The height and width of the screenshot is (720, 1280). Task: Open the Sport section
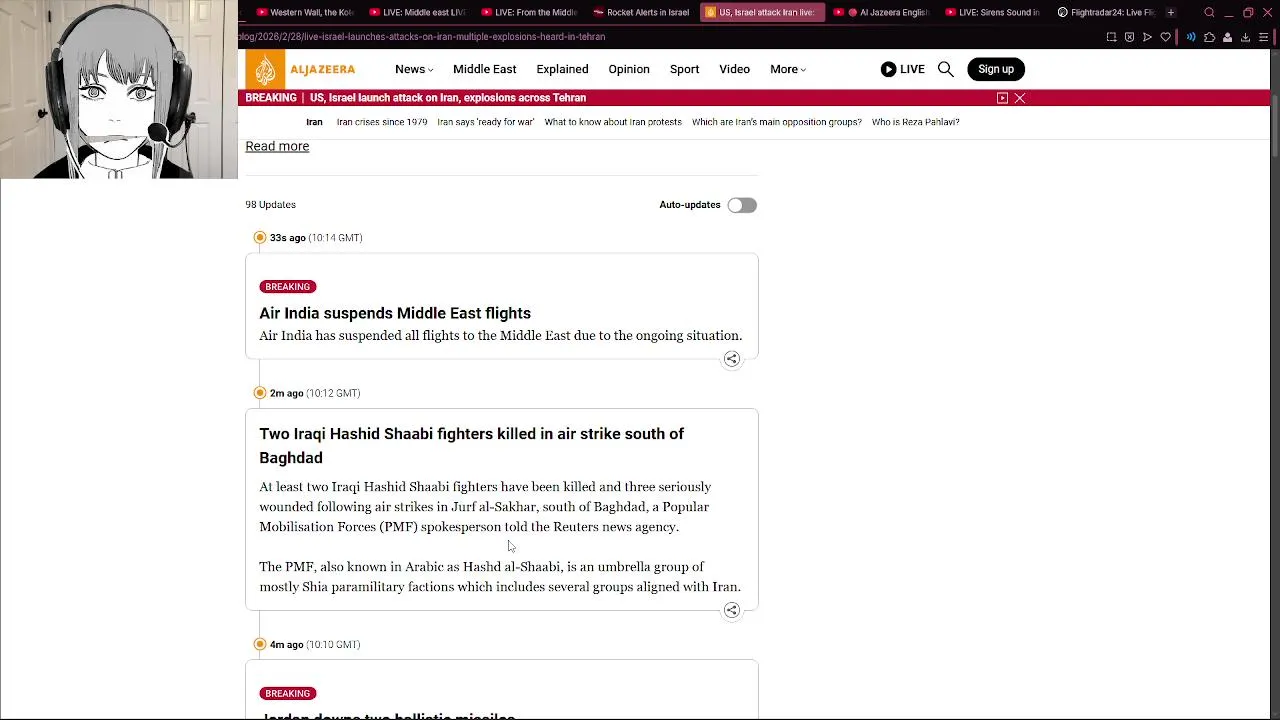click(x=684, y=69)
